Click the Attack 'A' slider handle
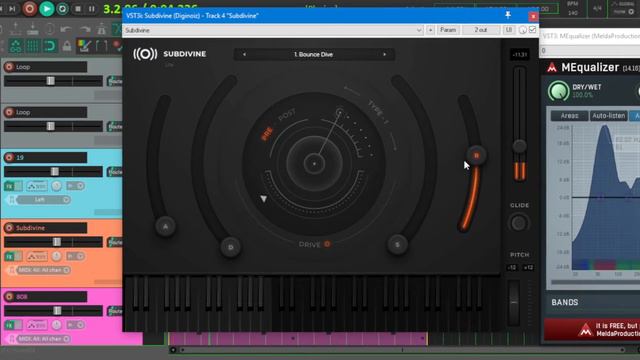The image size is (640, 360). [165, 227]
